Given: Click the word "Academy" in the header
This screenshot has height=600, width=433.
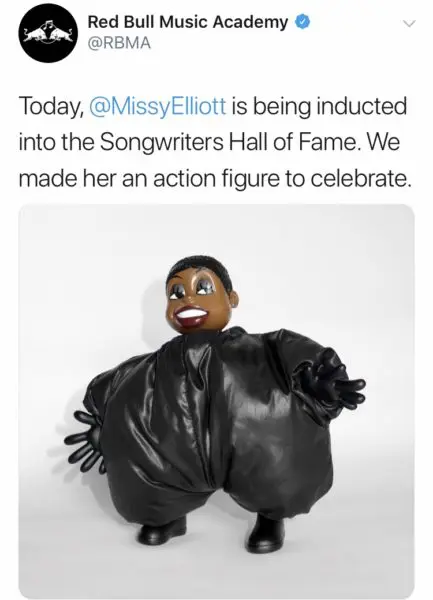Looking at the screenshot, I should [250, 22].
